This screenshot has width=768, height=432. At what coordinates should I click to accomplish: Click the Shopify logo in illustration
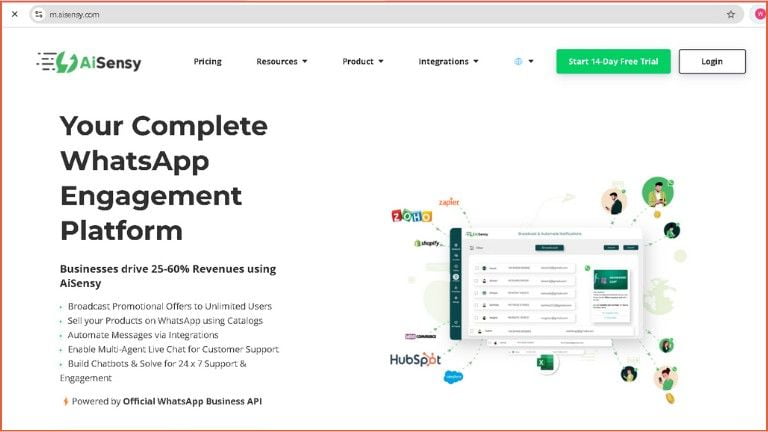click(427, 243)
